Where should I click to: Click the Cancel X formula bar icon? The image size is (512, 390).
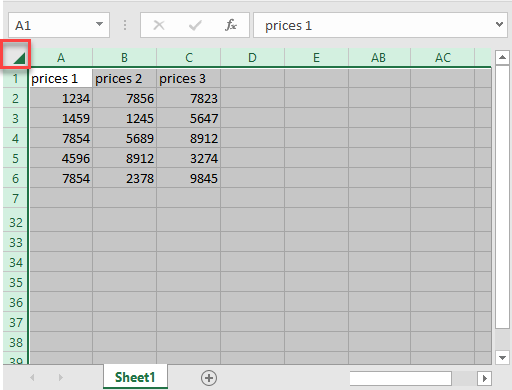pos(159,25)
